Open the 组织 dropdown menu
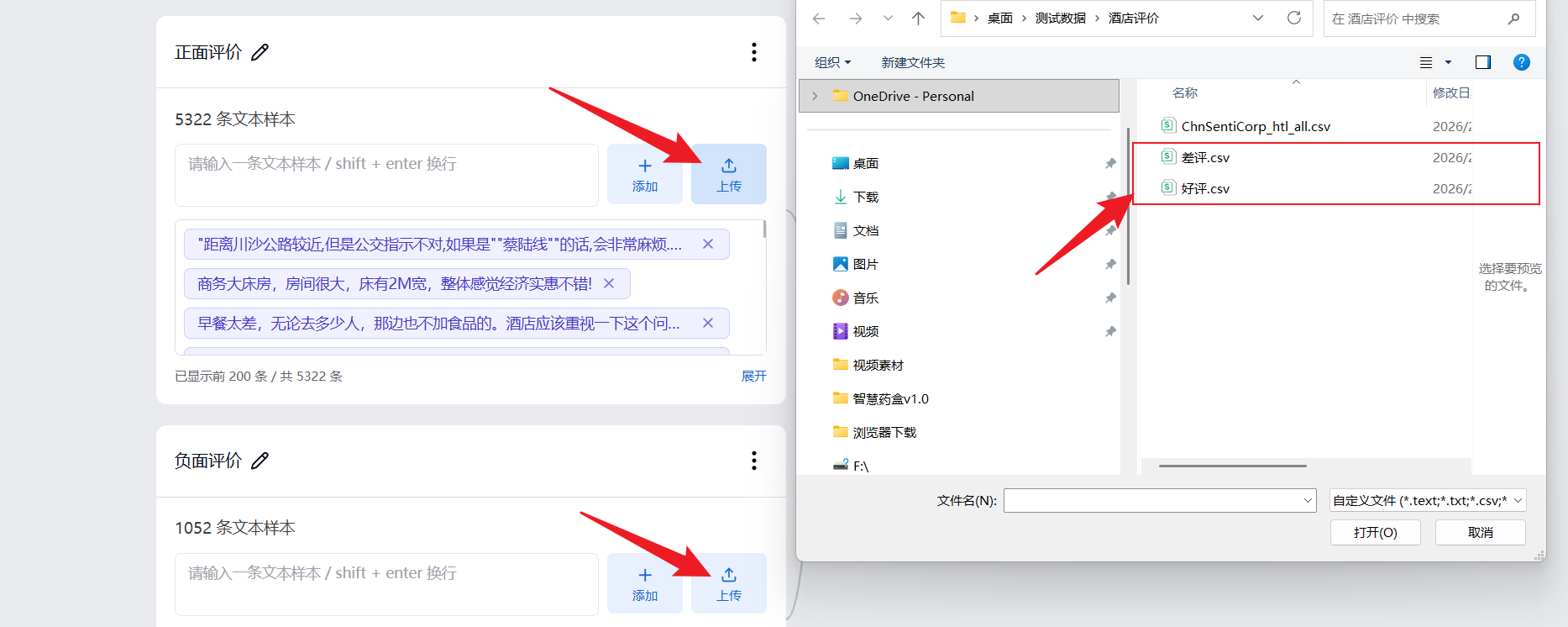Image resolution: width=1568 pixels, height=627 pixels. point(832,63)
